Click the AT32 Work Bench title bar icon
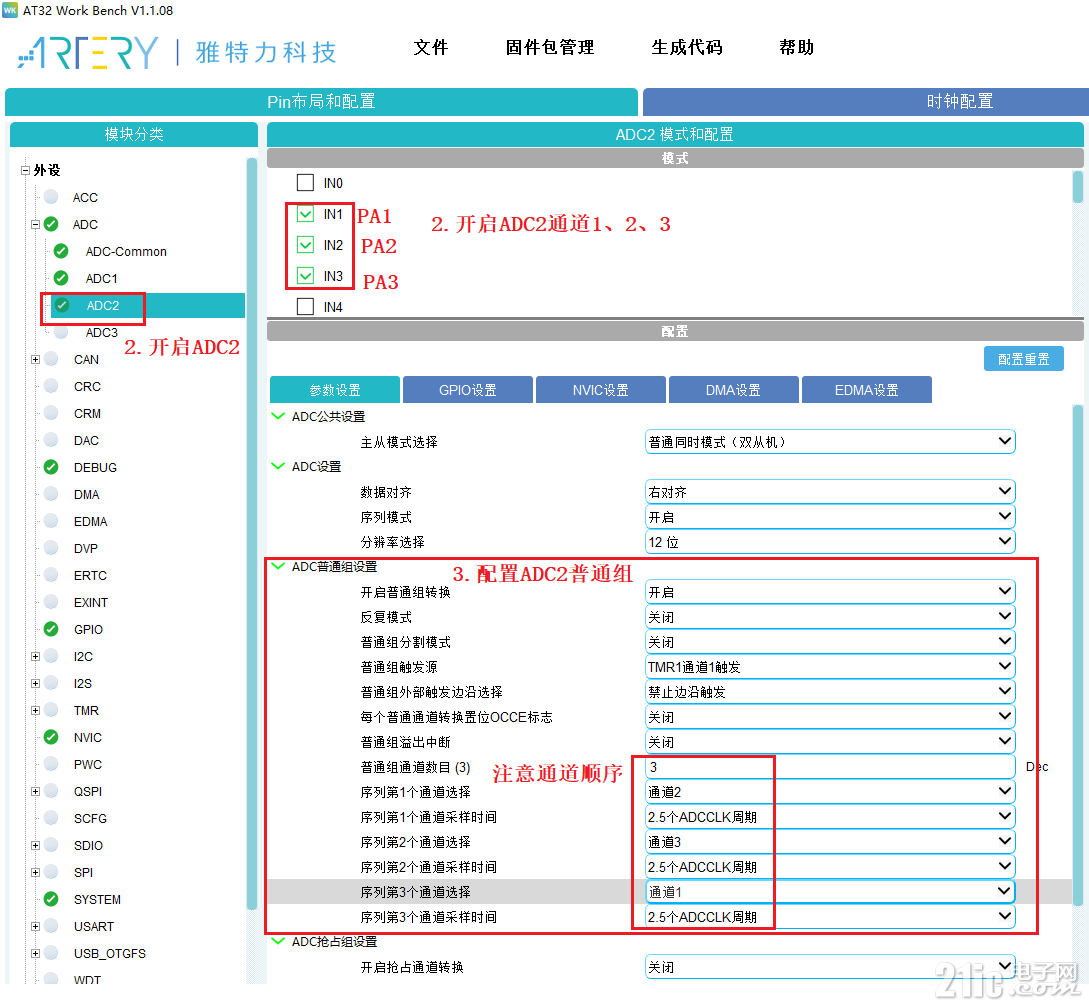This screenshot has width=1089, height=1005. coord(10,10)
